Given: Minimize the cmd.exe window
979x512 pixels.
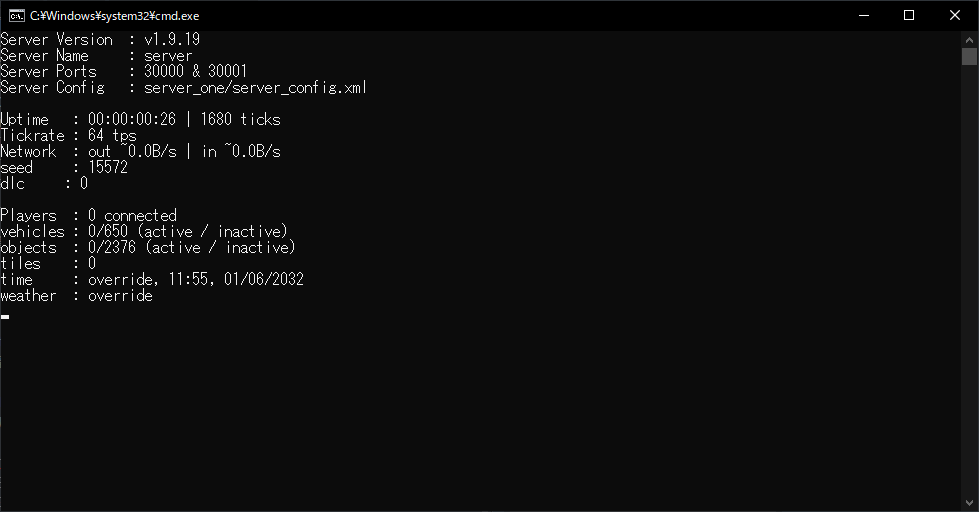Looking at the screenshot, I should point(863,15).
